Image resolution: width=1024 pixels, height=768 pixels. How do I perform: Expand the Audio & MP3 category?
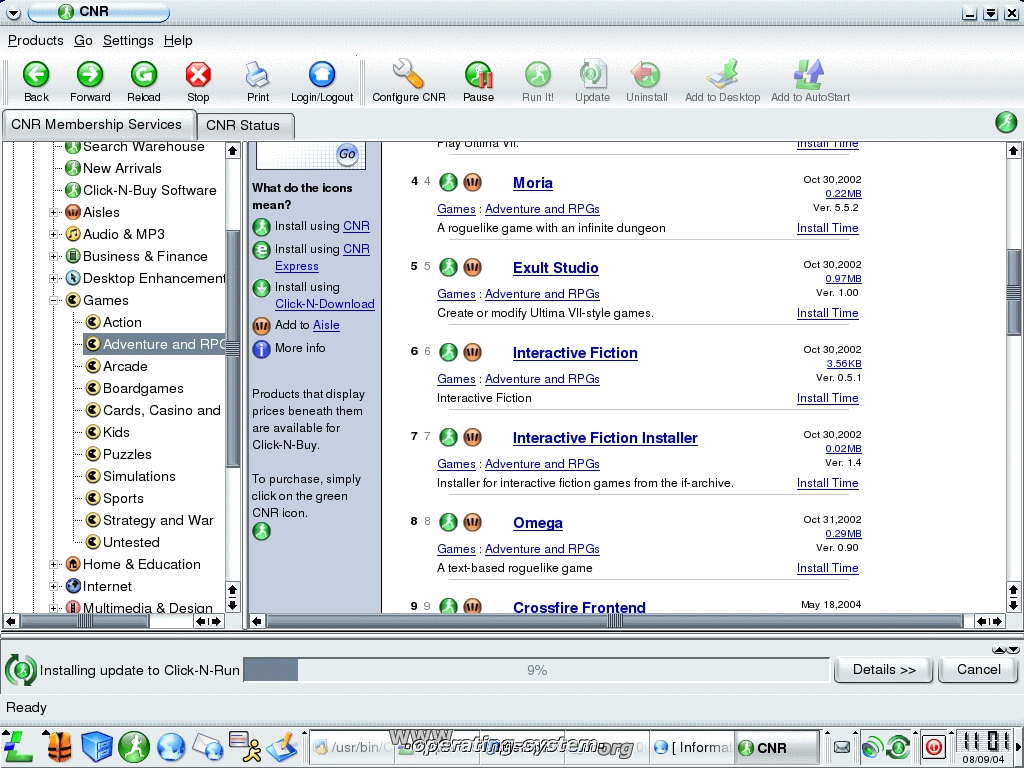53,234
